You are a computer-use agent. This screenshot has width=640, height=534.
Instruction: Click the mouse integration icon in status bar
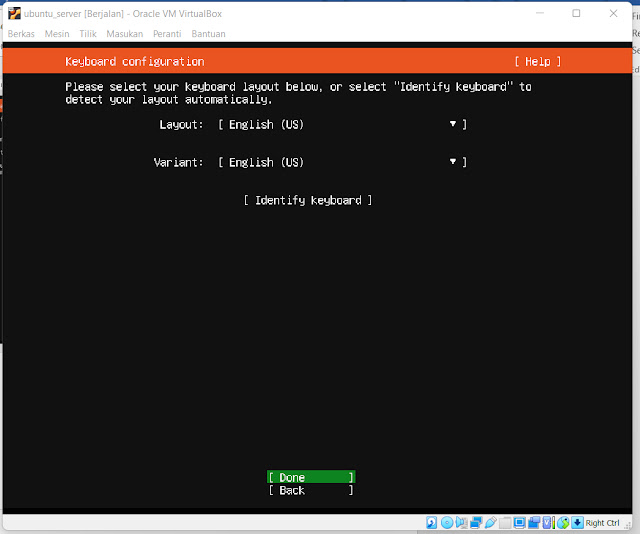coord(563,523)
